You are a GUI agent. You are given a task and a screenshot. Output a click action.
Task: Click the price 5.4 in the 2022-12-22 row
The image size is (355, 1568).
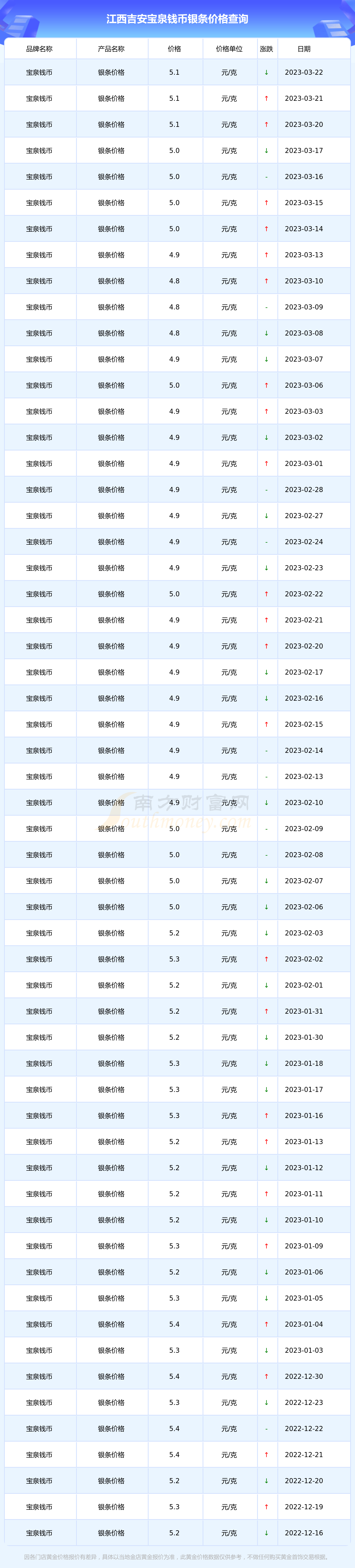point(174,1429)
